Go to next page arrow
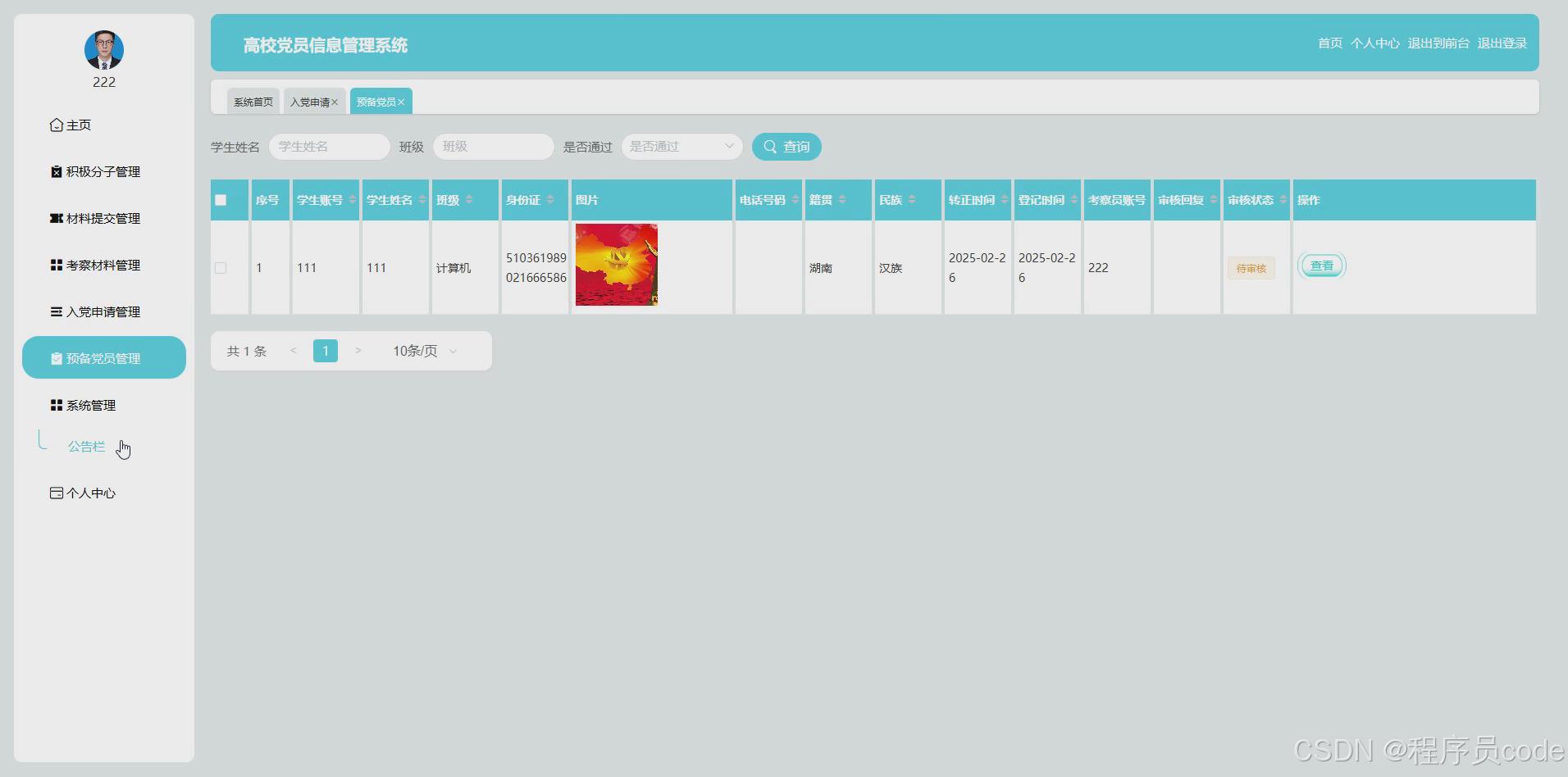The width and height of the screenshot is (1568, 777). tap(358, 351)
